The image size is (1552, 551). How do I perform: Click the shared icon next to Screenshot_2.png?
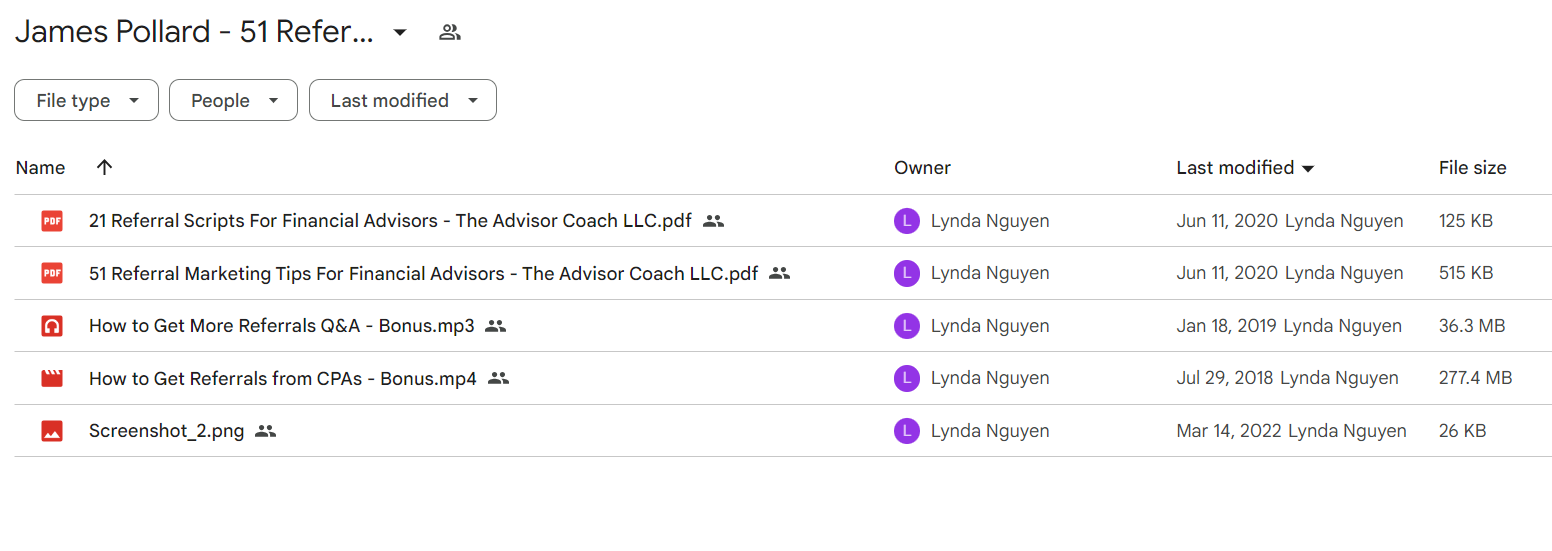265,431
